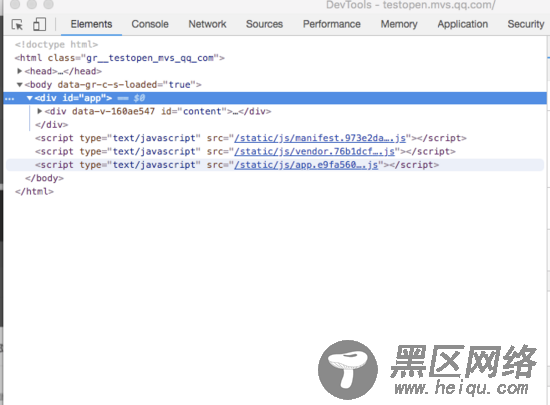Screen dimensions: 550x405
Task: Open the Network tab
Action: pos(207,24)
